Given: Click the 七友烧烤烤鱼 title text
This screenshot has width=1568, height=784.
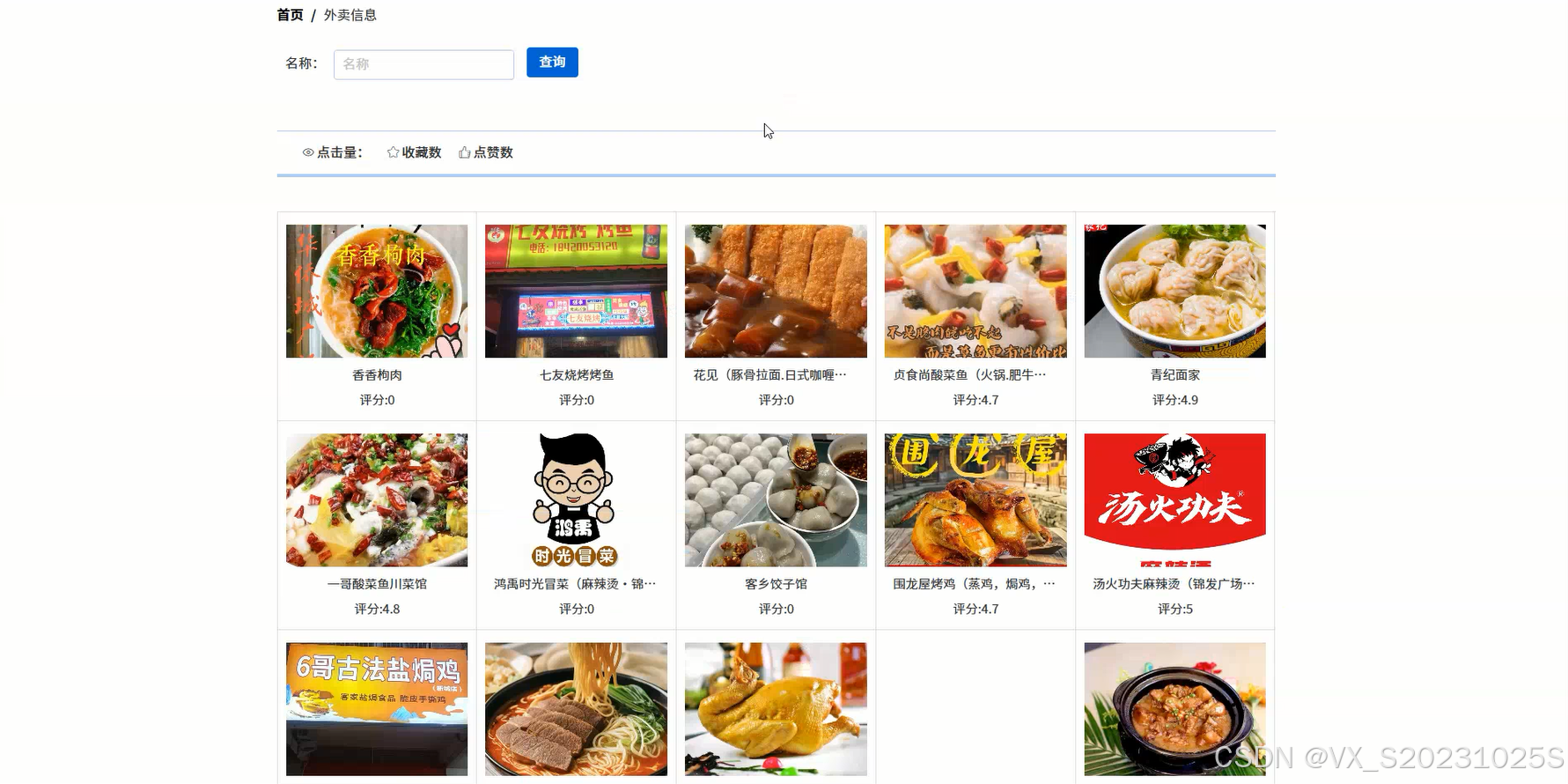Looking at the screenshot, I should pyautogui.click(x=577, y=375).
